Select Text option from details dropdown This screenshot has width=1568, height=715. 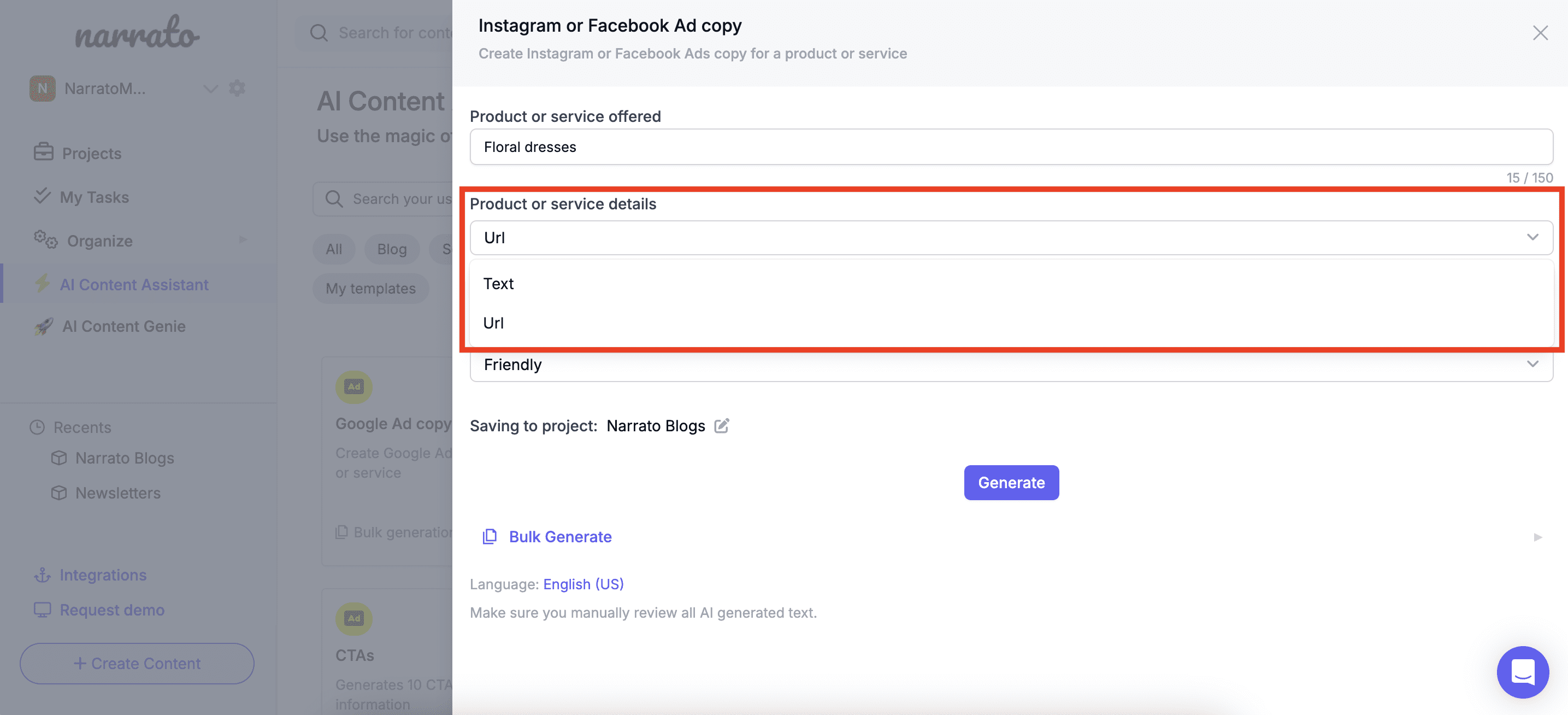499,282
